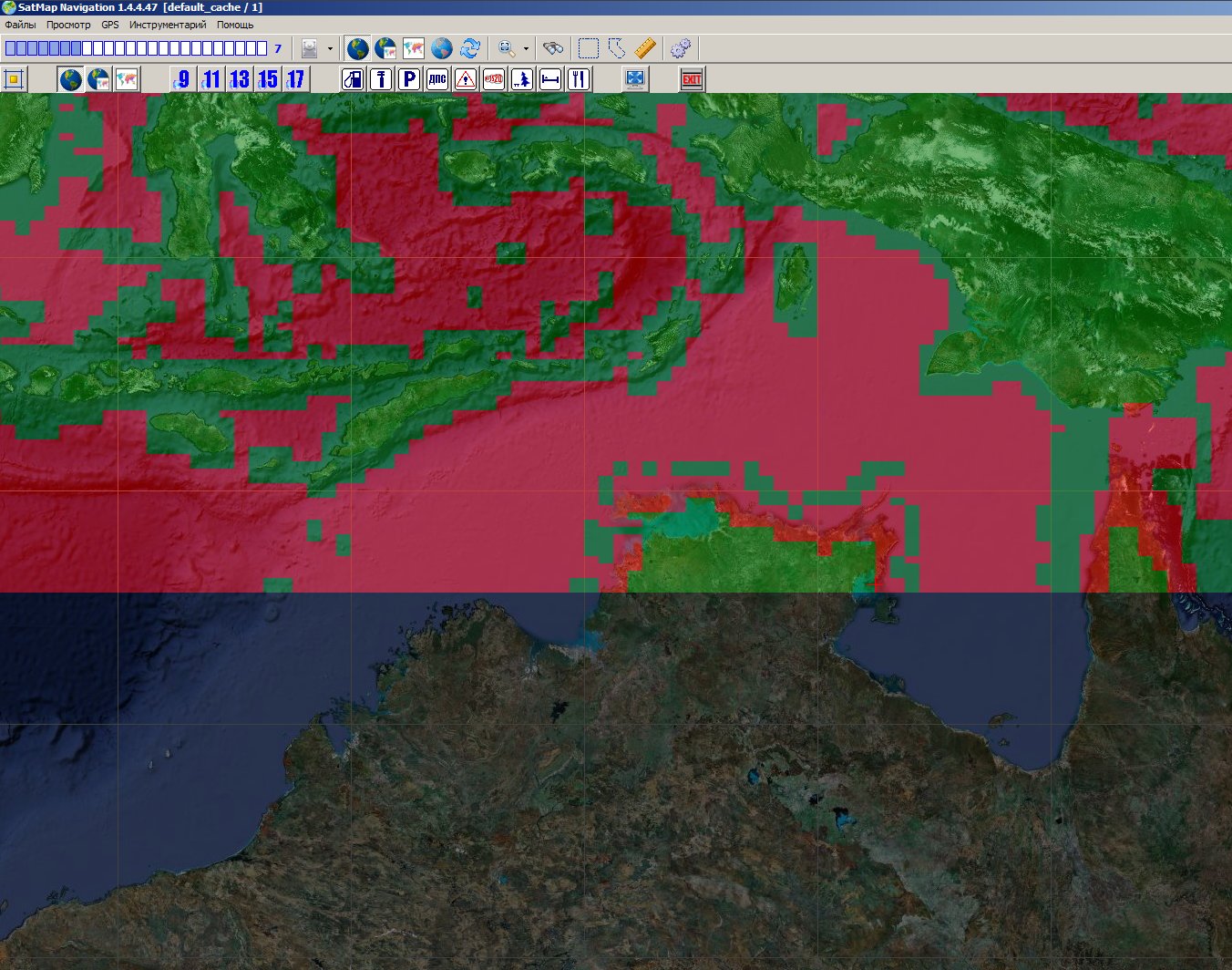Toggle parking P markers

coord(409,79)
